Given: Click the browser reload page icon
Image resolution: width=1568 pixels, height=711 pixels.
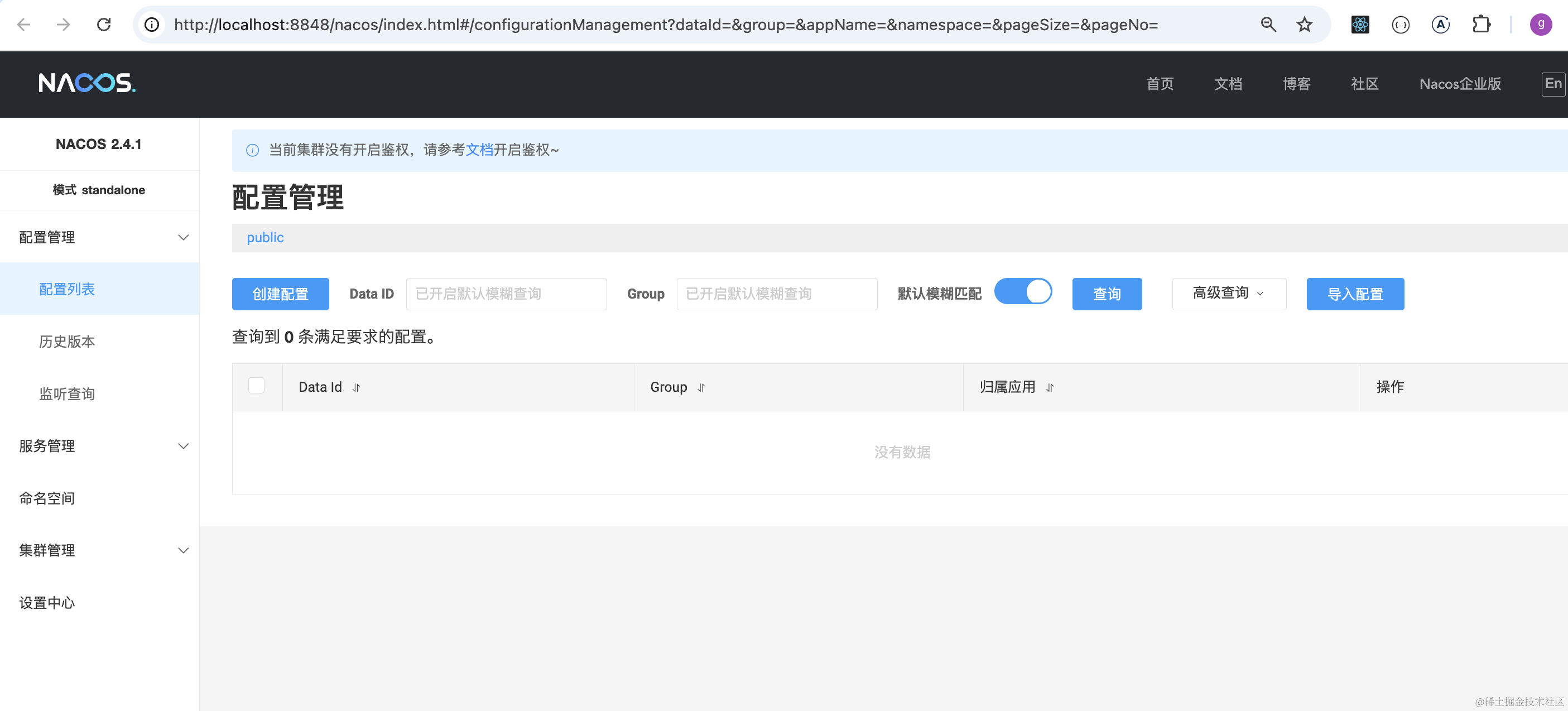Looking at the screenshot, I should coord(104,25).
